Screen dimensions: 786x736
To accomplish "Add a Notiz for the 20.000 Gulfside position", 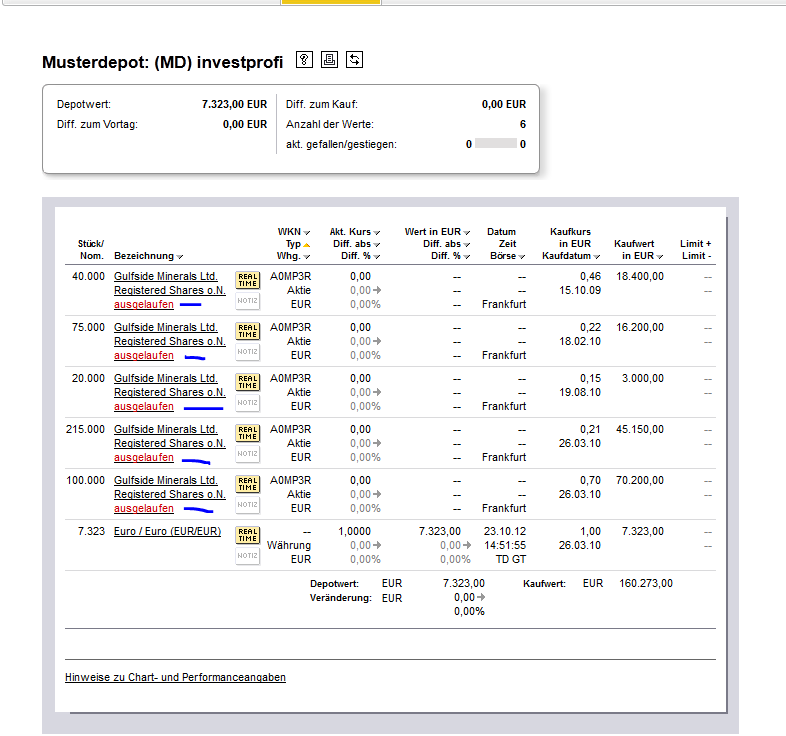I will [x=248, y=403].
